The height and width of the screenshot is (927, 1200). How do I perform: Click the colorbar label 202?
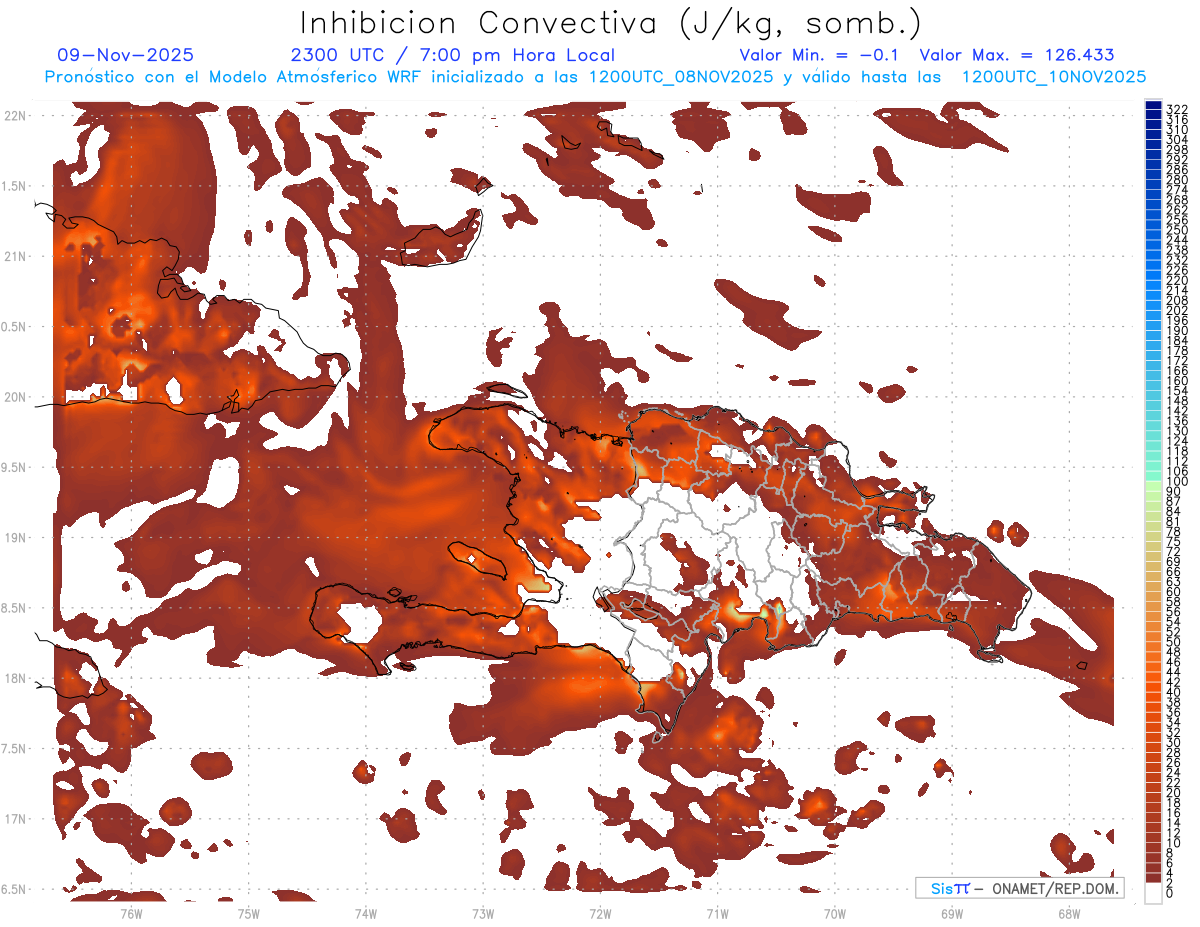click(1177, 310)
